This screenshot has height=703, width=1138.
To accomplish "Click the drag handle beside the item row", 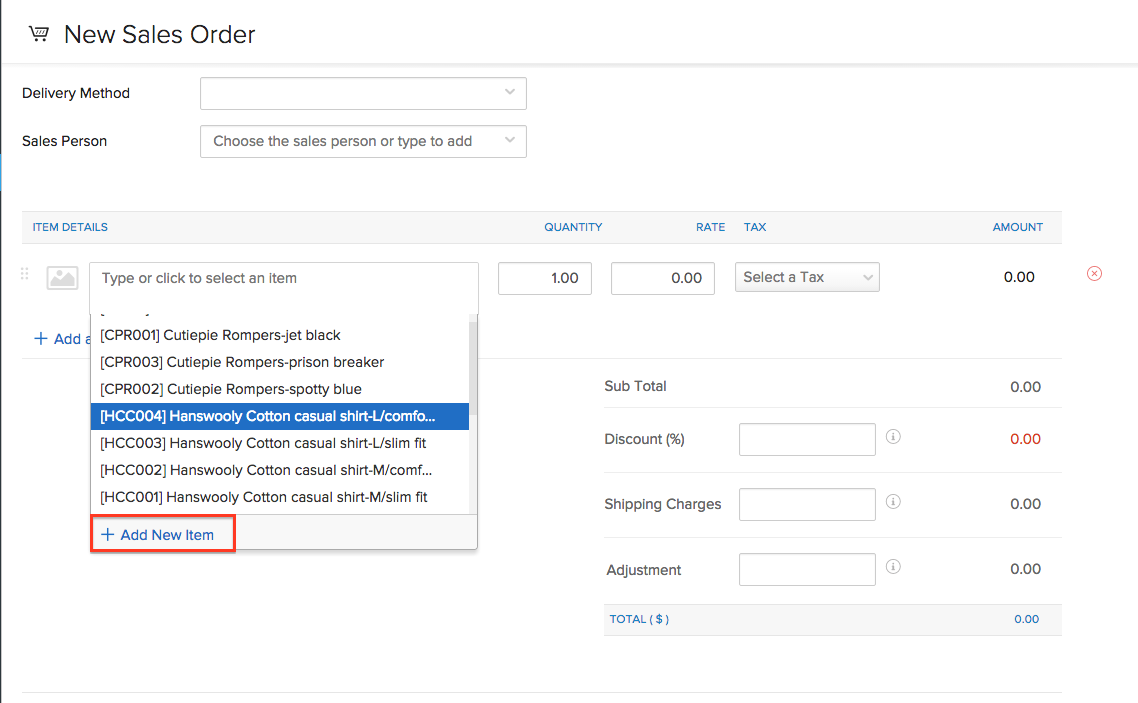I will [24, 273].
